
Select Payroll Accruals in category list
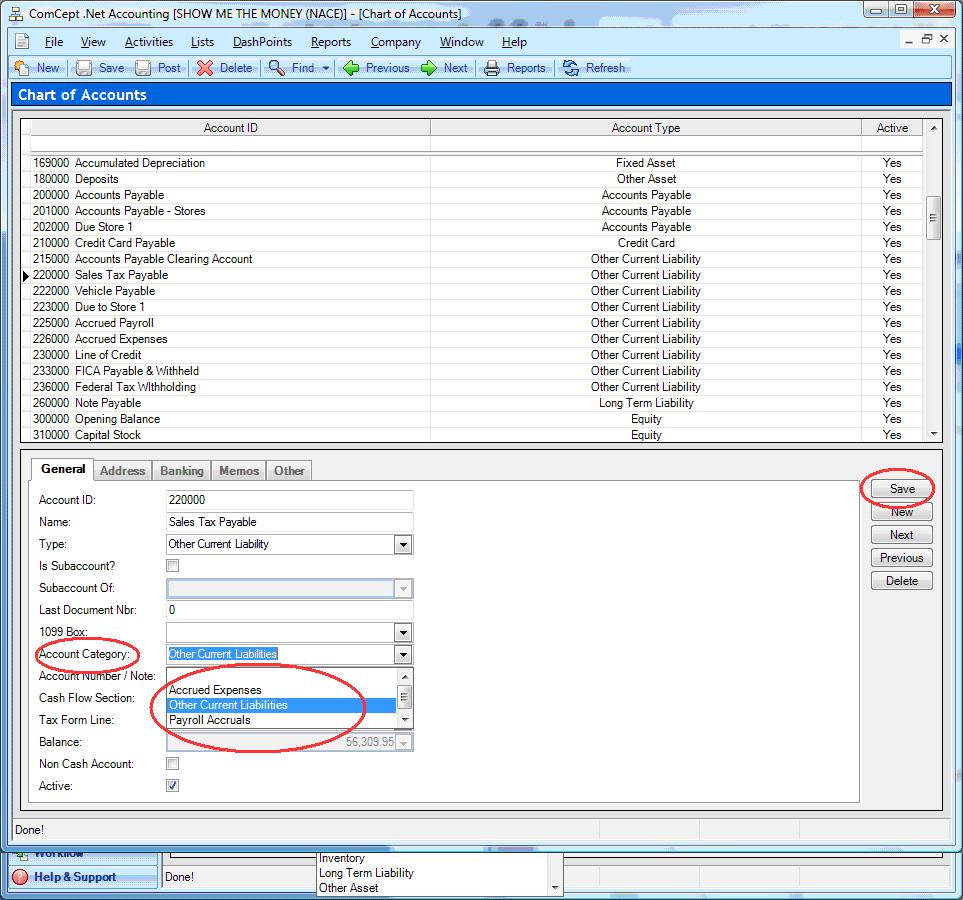point(210,720)
